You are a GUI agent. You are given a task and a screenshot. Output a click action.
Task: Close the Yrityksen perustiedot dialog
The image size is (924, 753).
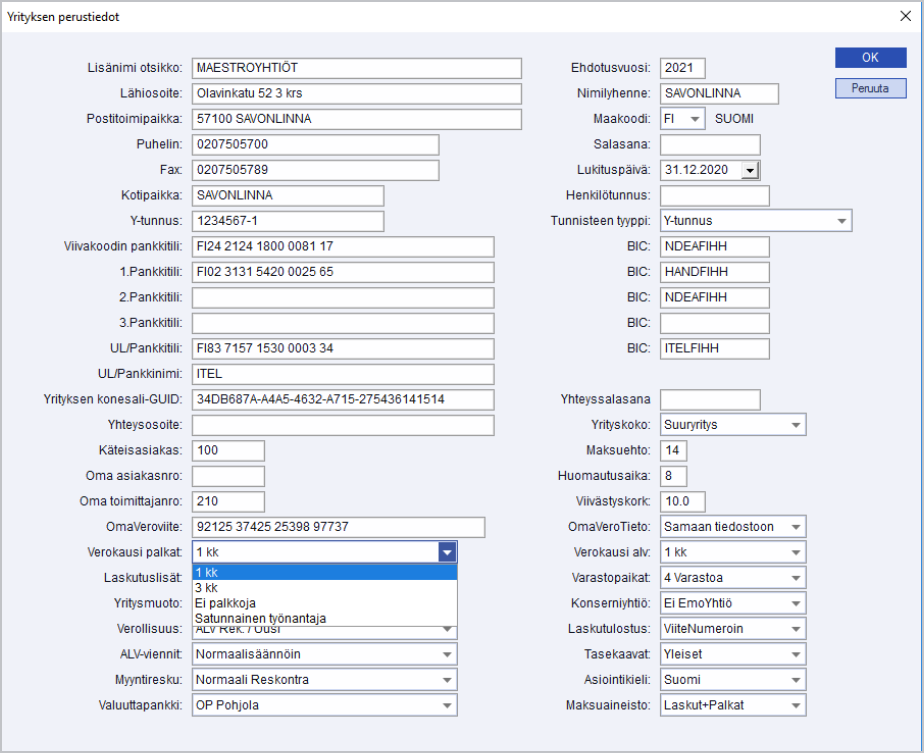pos(906,16)
